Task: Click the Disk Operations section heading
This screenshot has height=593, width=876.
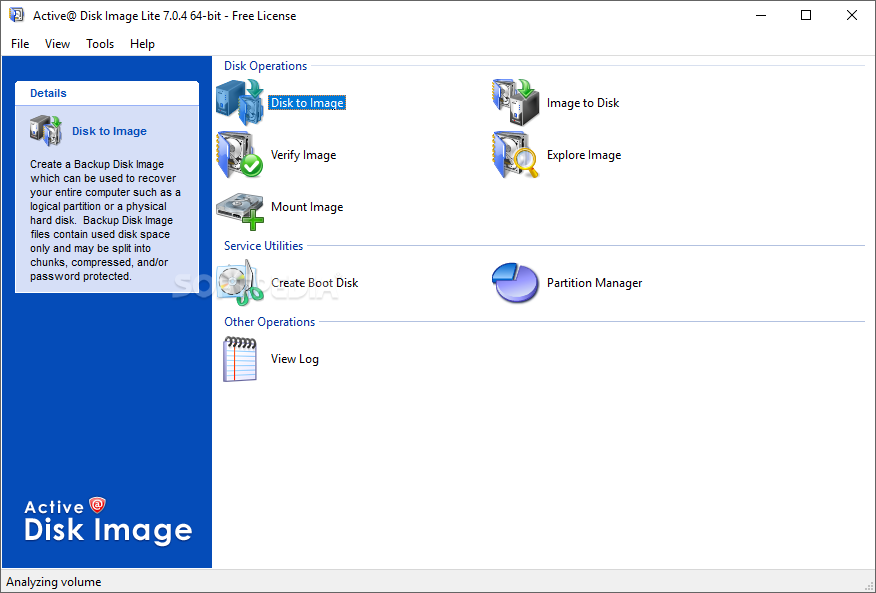Action: tap(265, 66)
